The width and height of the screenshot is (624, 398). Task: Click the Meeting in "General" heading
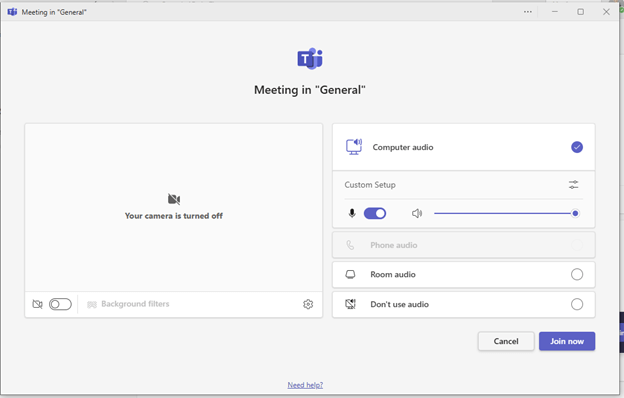click(x=310, y=90)
